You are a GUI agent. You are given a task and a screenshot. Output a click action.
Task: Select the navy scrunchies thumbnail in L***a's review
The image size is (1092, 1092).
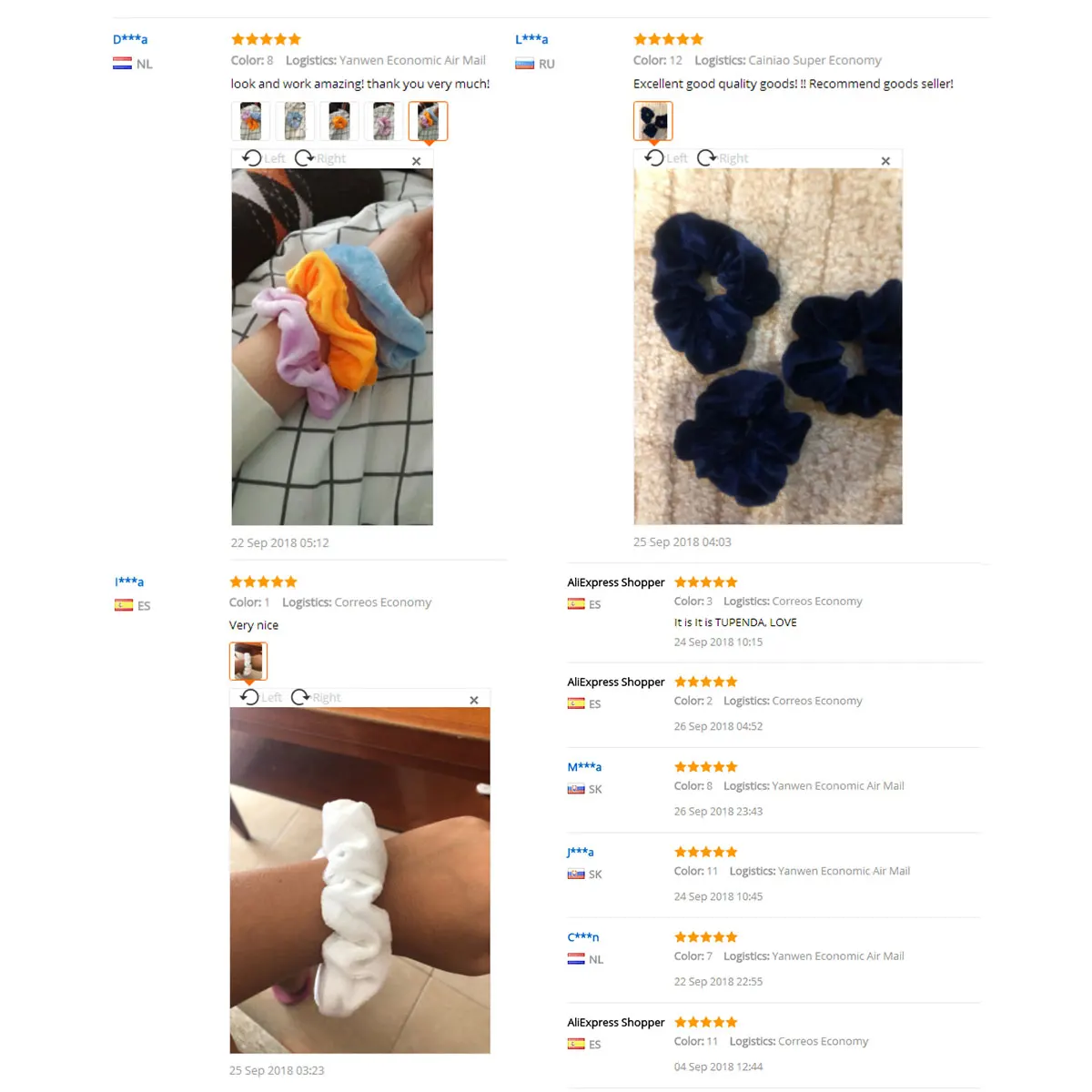click(x=652, y=121)
